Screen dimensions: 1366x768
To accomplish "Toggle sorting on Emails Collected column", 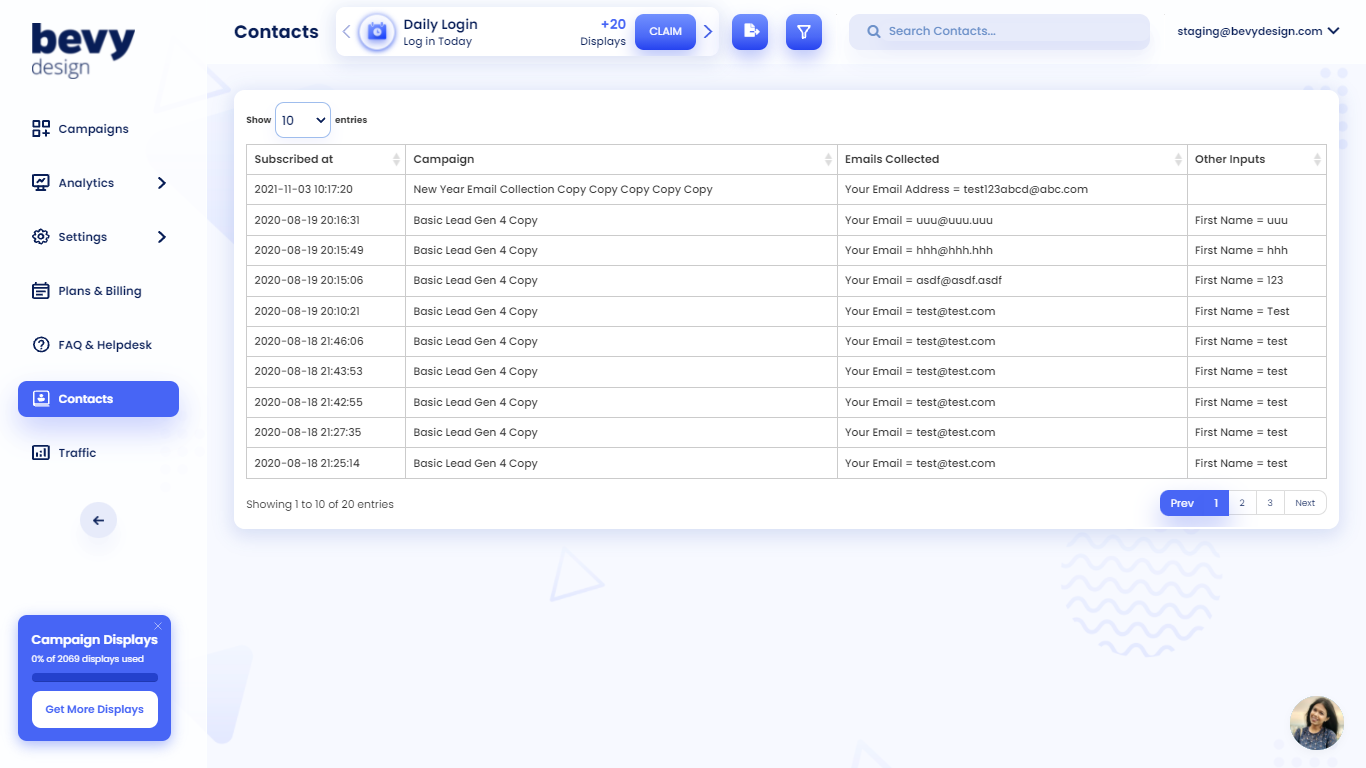I will (x=1176, y=158).
